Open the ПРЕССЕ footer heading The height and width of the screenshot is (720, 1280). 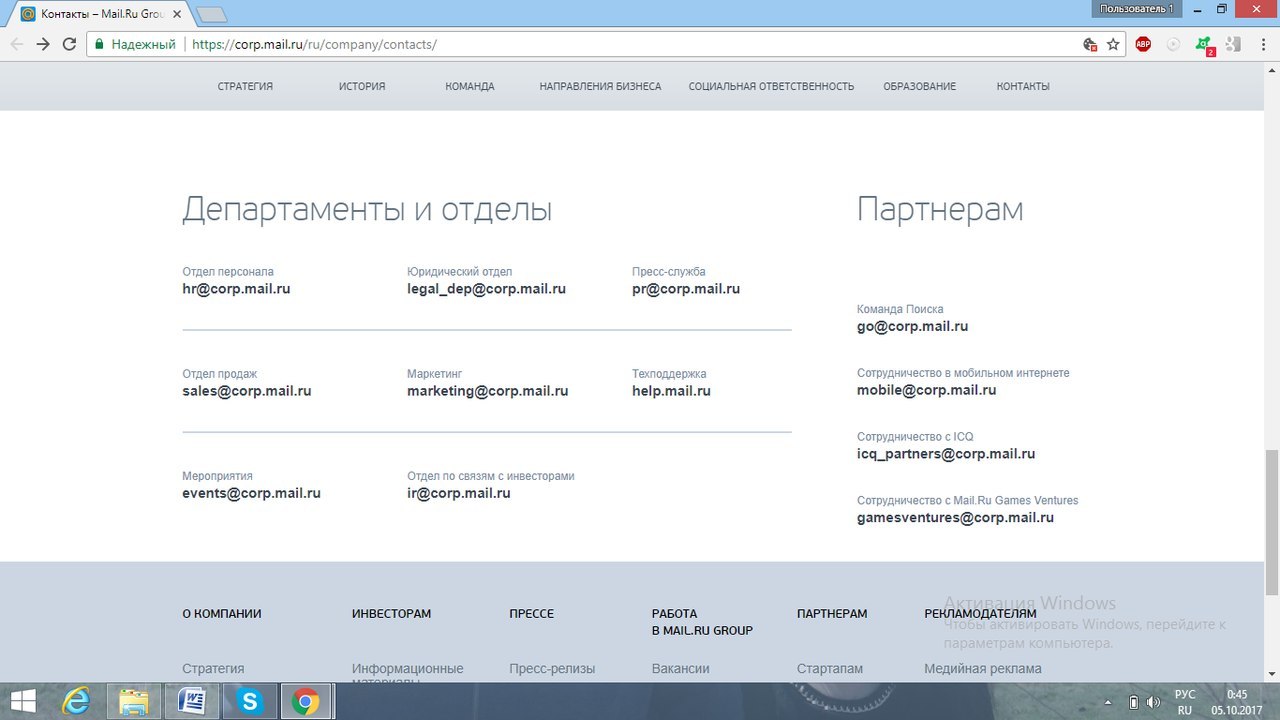point(531,614)
